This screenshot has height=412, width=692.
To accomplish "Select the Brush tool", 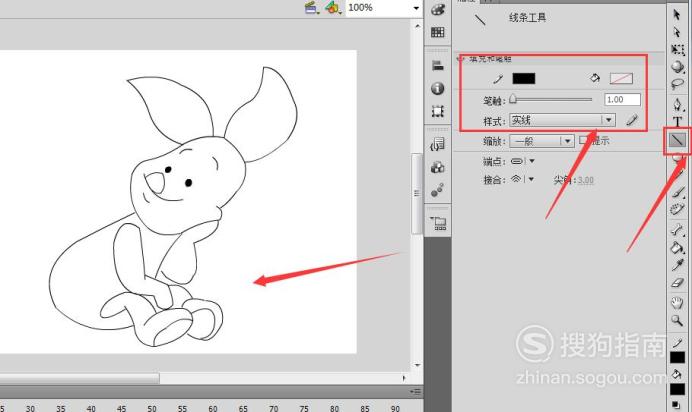I will [x=678, y=192].
